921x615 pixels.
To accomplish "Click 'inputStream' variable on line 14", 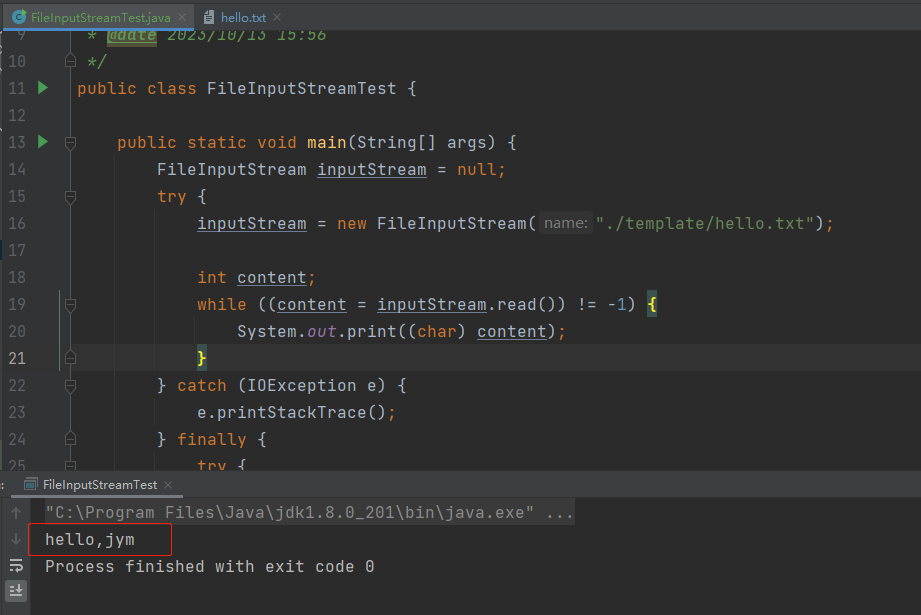I will [x=372, y=169].
